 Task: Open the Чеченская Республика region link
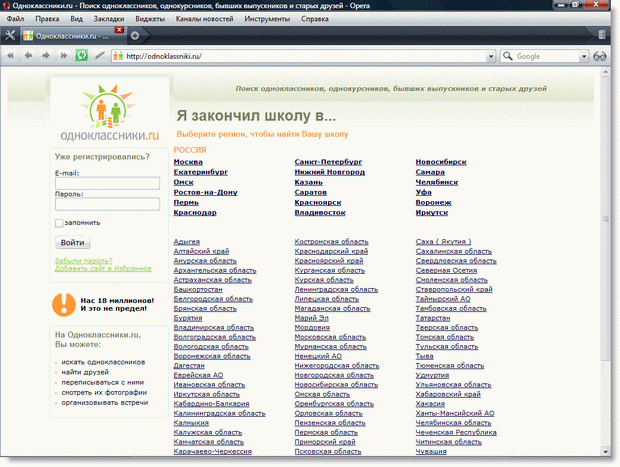[x=456, y=433]
